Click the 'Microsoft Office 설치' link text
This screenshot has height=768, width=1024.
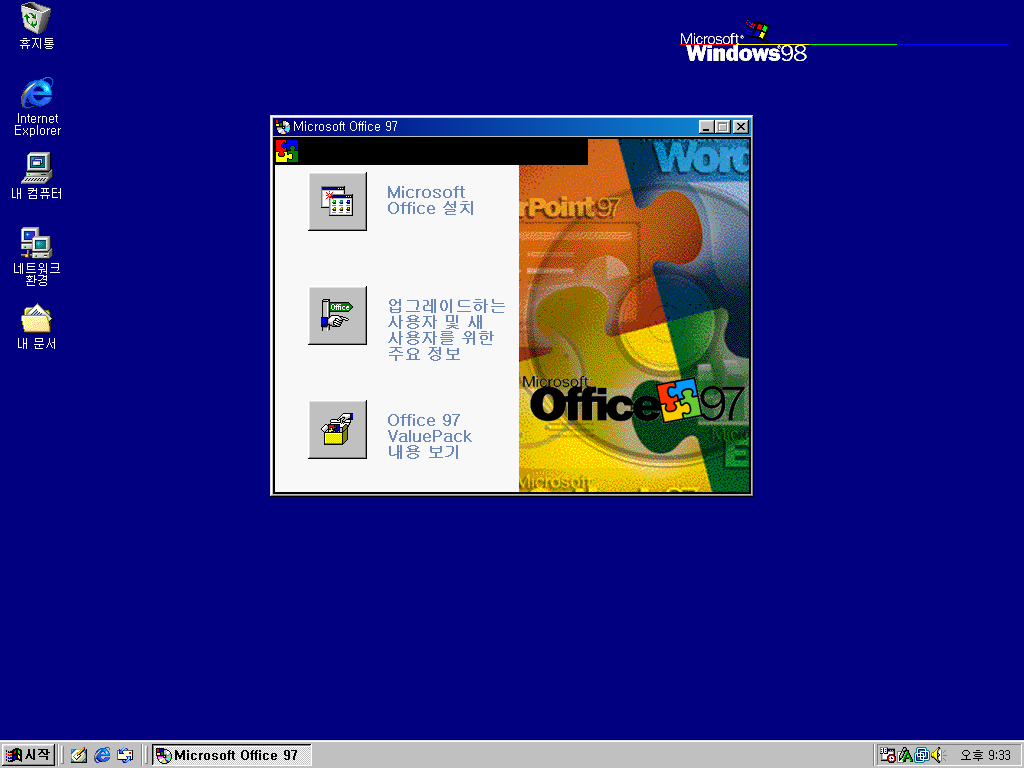[430, 200]
